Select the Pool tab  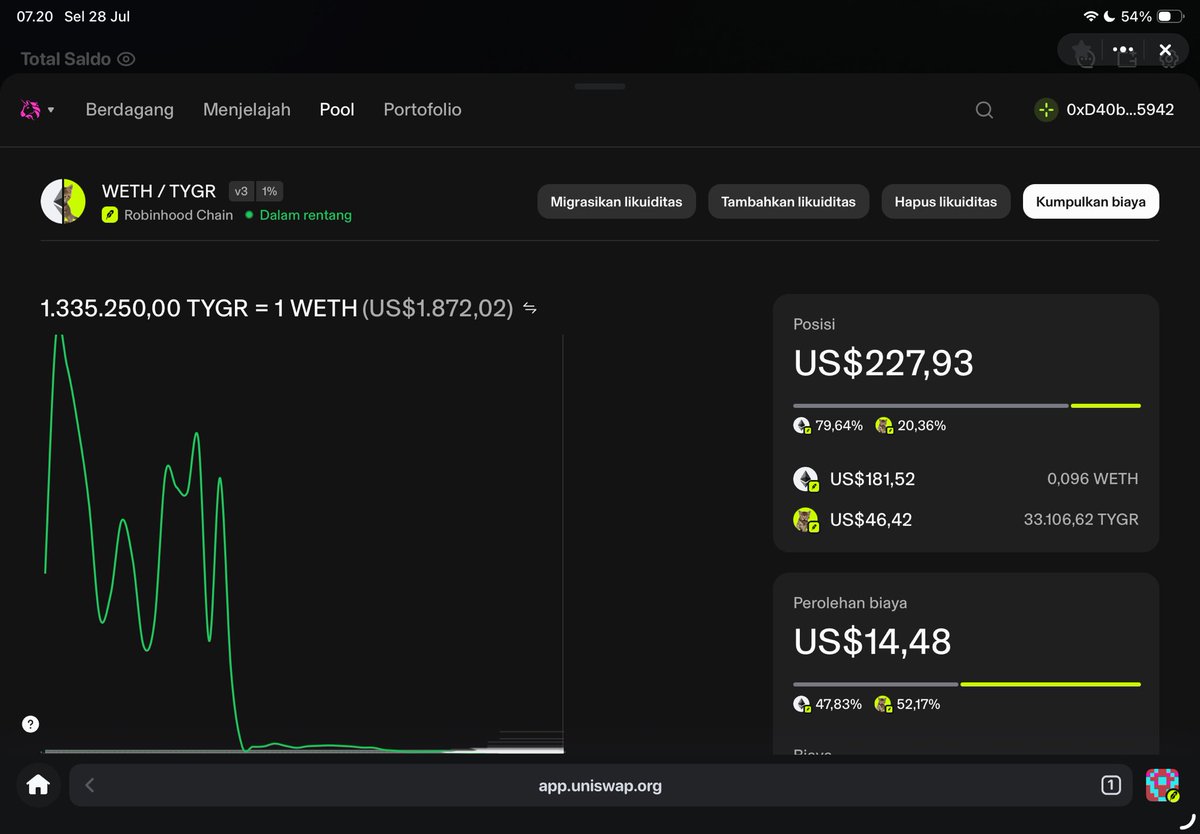(337, 110)
